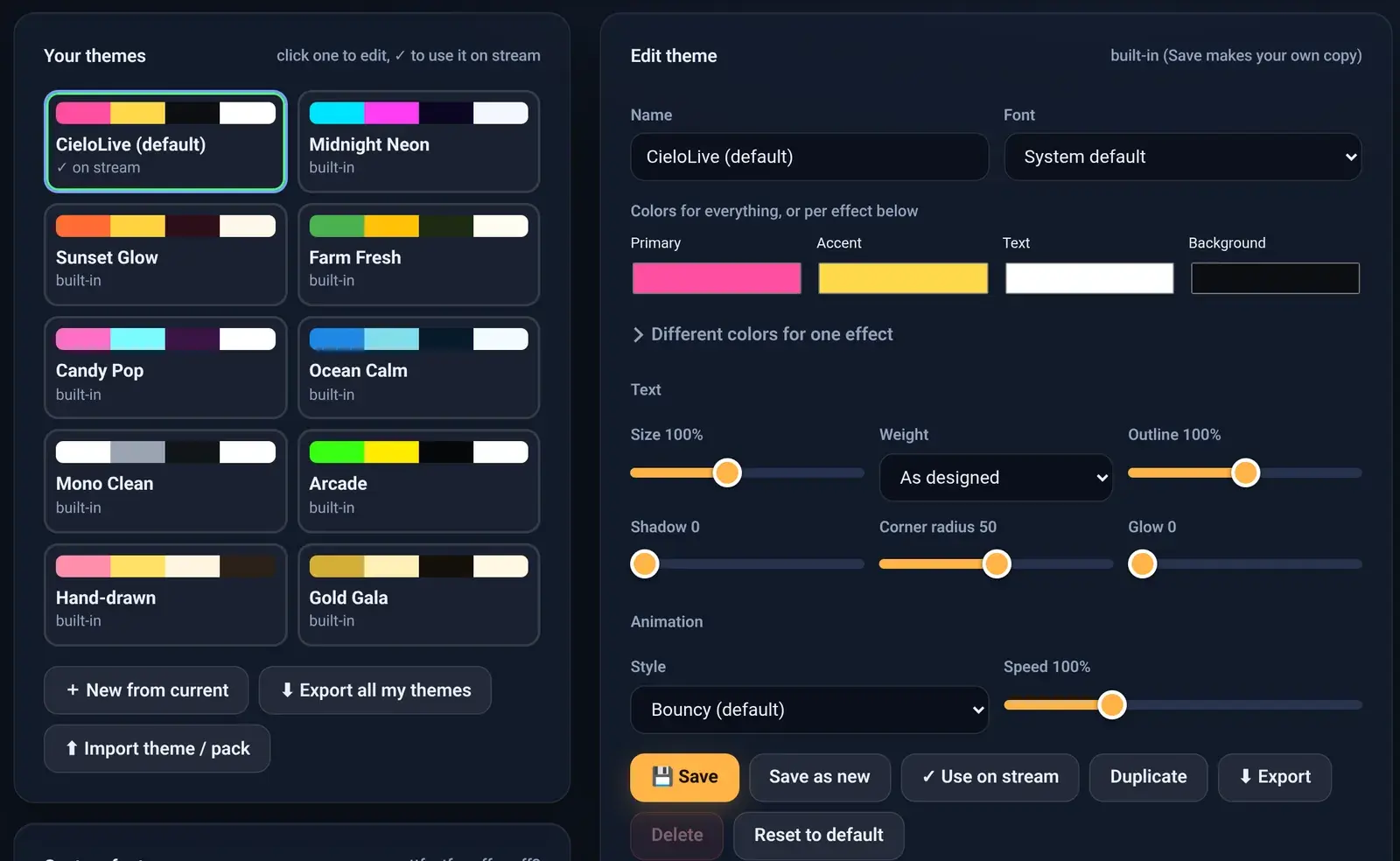The height and width of the screenshot is (861, 1400).
Task: Edit the Mono Clean theme card
Action: coord(165,480)
